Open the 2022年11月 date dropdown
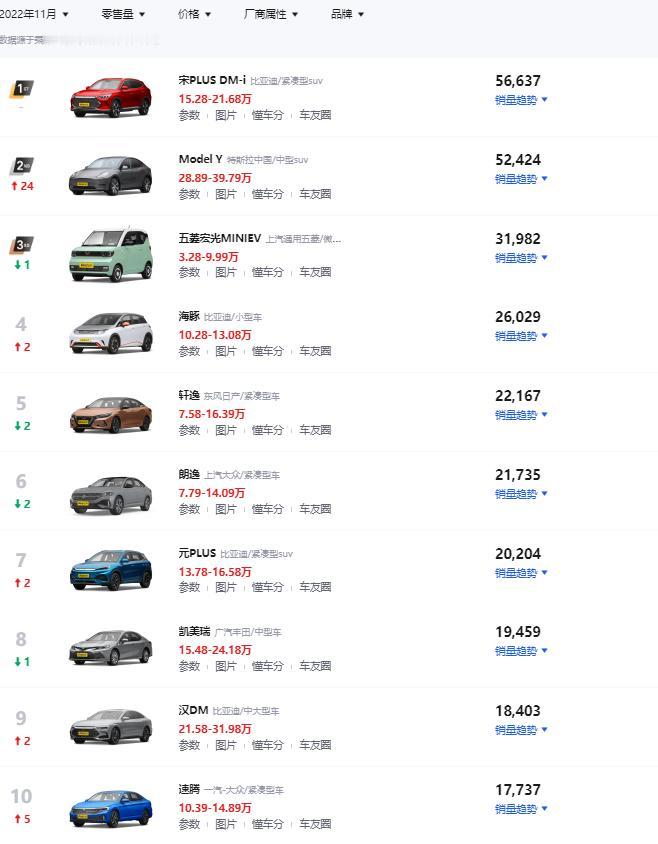This screenshot has height=844, width=658. pyautogui.click(x=34, y=14)
